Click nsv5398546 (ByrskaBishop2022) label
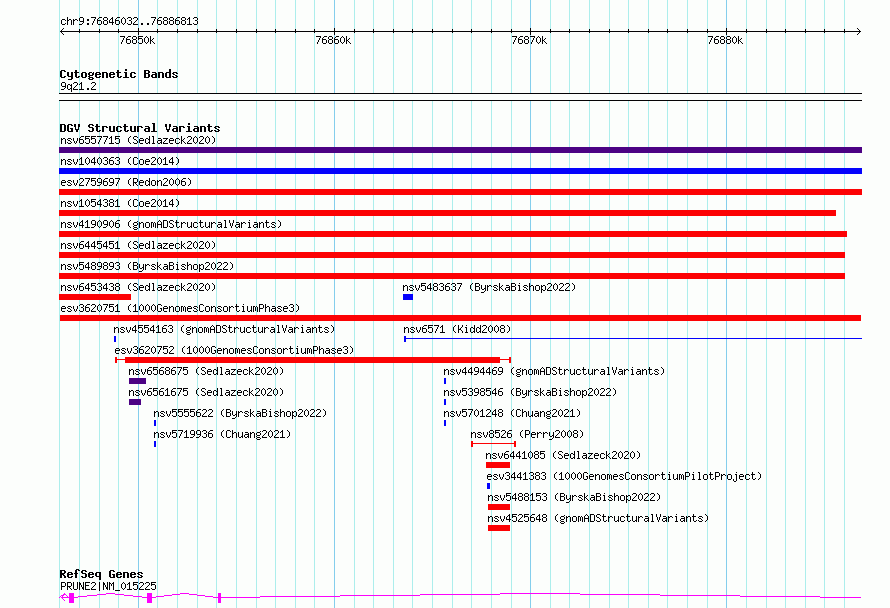The image size is (890, 608). 530,392
